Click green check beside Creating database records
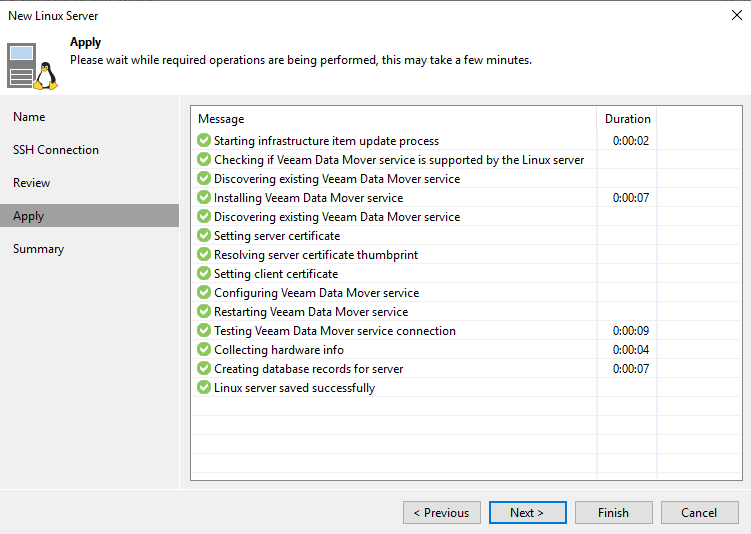Viewport: 751px width, 534px height. (204, 368)
